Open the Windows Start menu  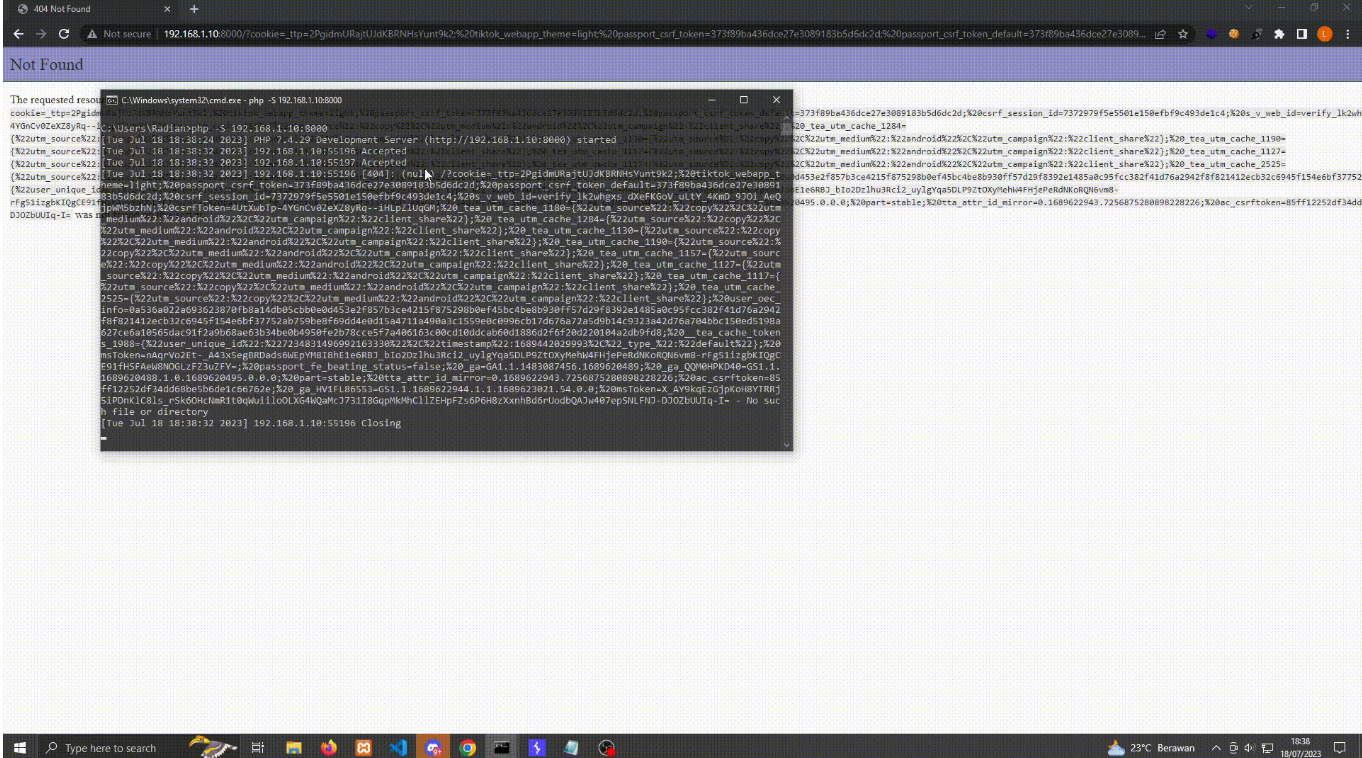(x=18, y=747)
